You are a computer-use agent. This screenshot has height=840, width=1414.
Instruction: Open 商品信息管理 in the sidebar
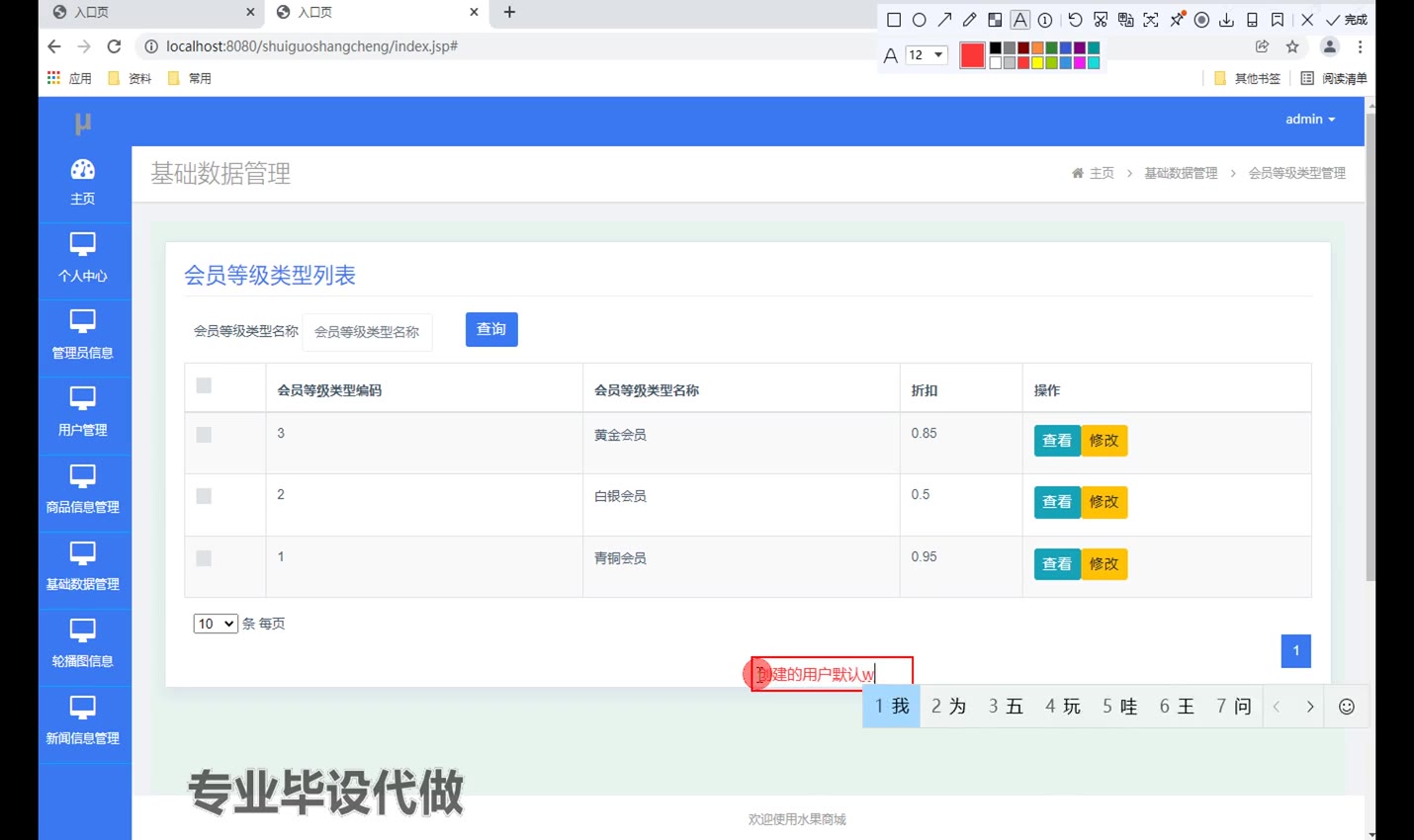click(x=83, y=490)
